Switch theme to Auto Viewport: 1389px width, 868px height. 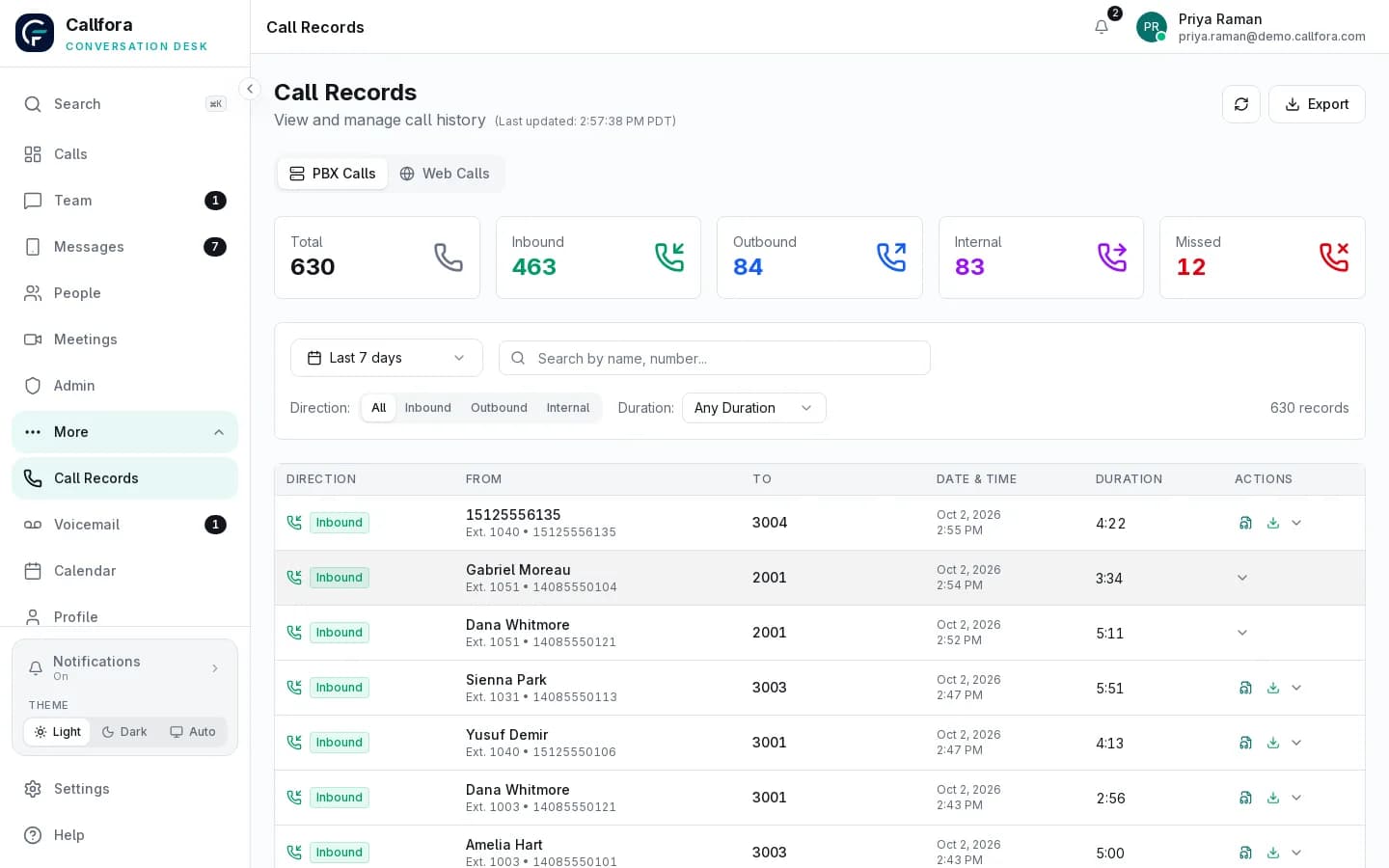[193, 732]
